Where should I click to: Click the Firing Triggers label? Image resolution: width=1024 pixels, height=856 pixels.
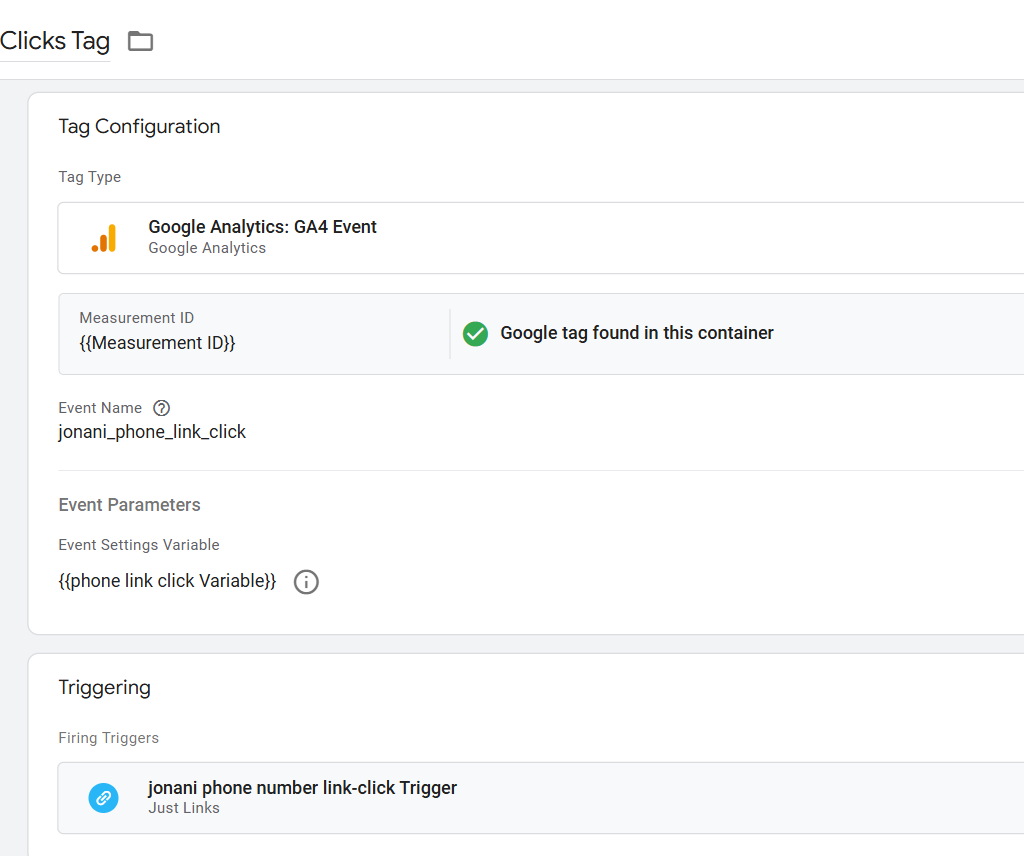[108, 737]
